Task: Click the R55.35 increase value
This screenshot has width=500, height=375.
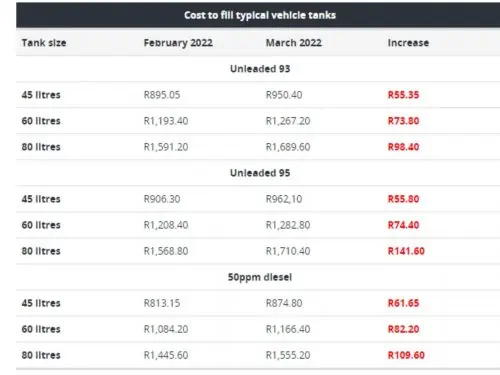Action: point(403,95)
